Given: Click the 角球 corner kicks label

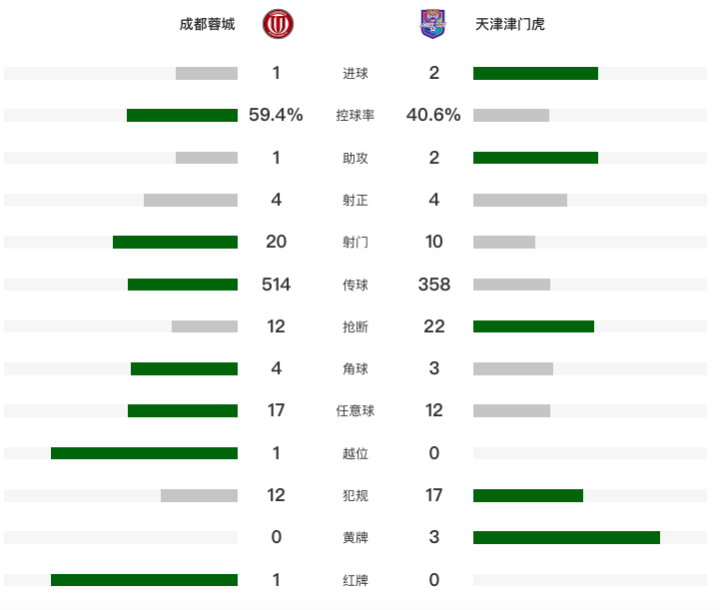Looking at the screenshot, I should click(355, 369).
